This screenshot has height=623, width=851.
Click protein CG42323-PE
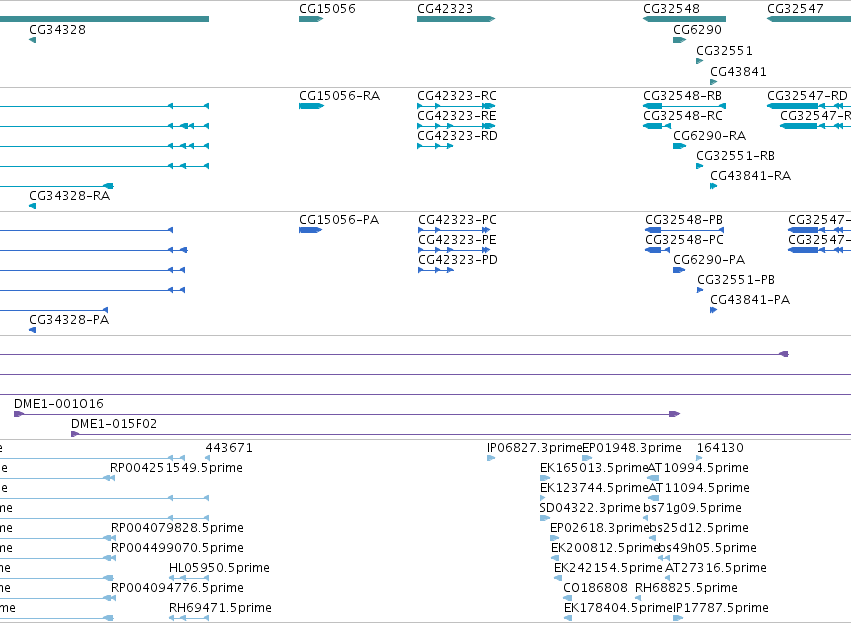coord(458,240)
